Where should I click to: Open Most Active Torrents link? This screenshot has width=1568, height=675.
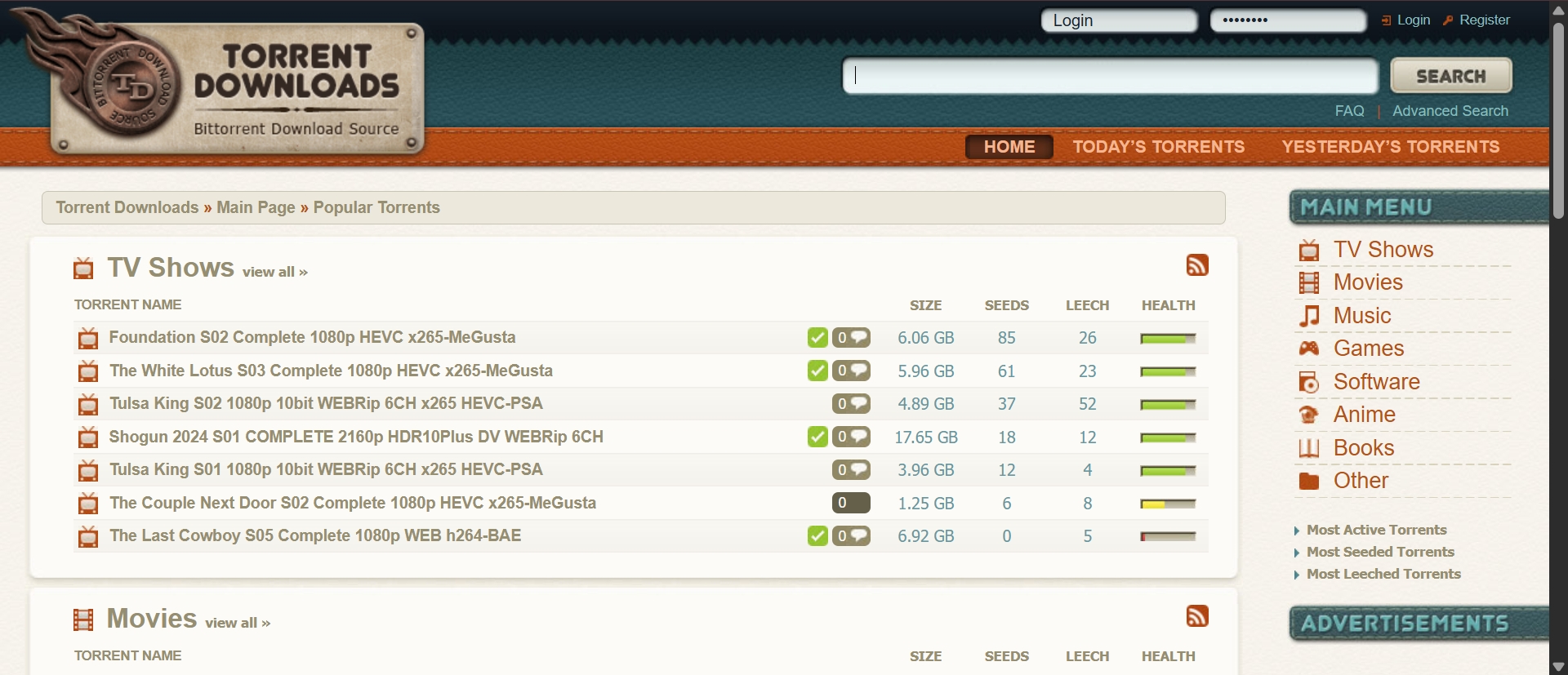1377,530
